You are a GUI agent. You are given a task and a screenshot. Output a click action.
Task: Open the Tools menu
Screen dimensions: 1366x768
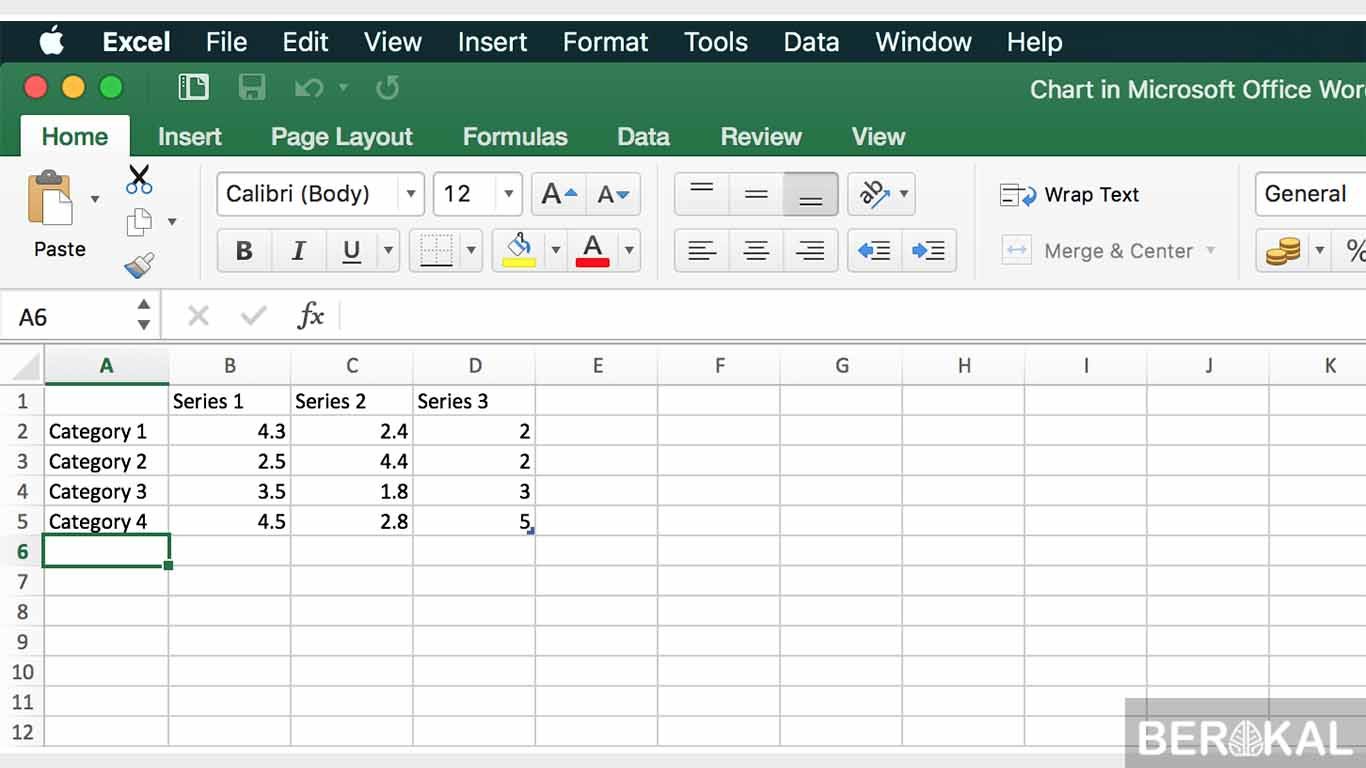pos(716,42)
